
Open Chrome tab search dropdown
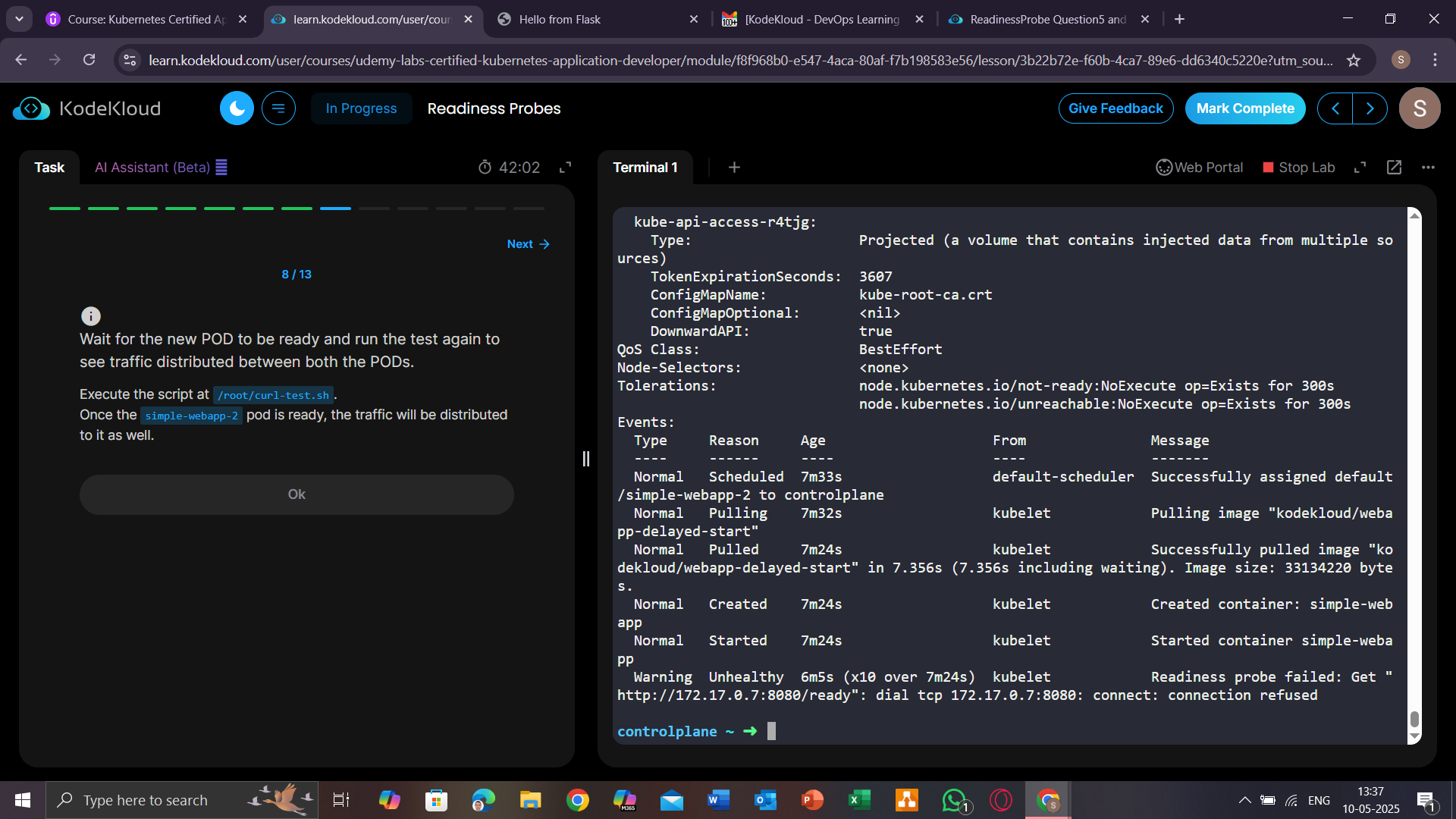point(19,19)
